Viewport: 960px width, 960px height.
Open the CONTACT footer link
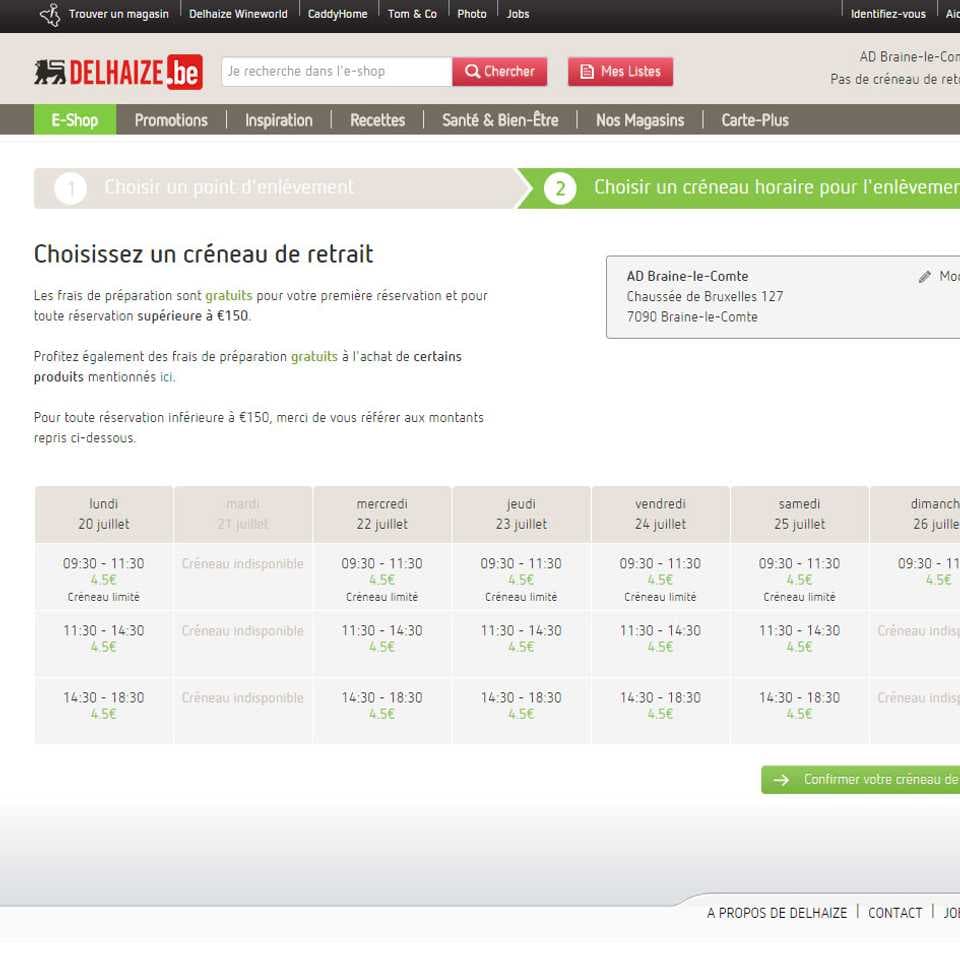point(895,913)
